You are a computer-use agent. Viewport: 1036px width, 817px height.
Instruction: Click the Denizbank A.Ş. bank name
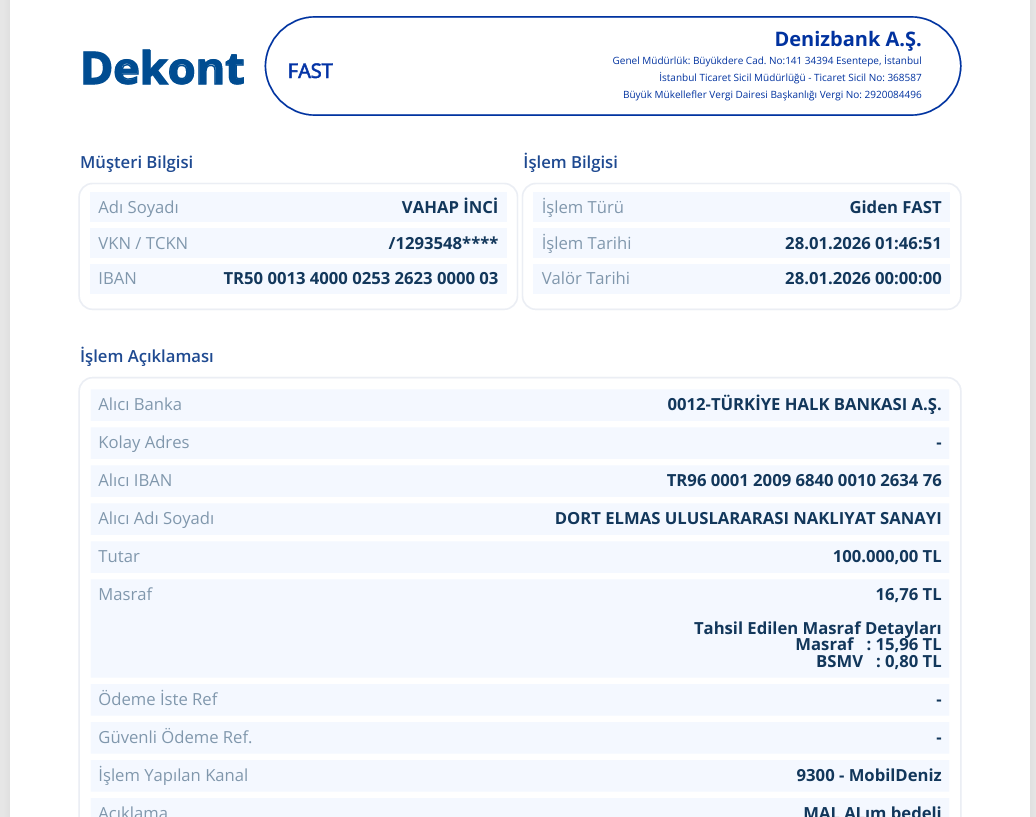coord(848,40)
